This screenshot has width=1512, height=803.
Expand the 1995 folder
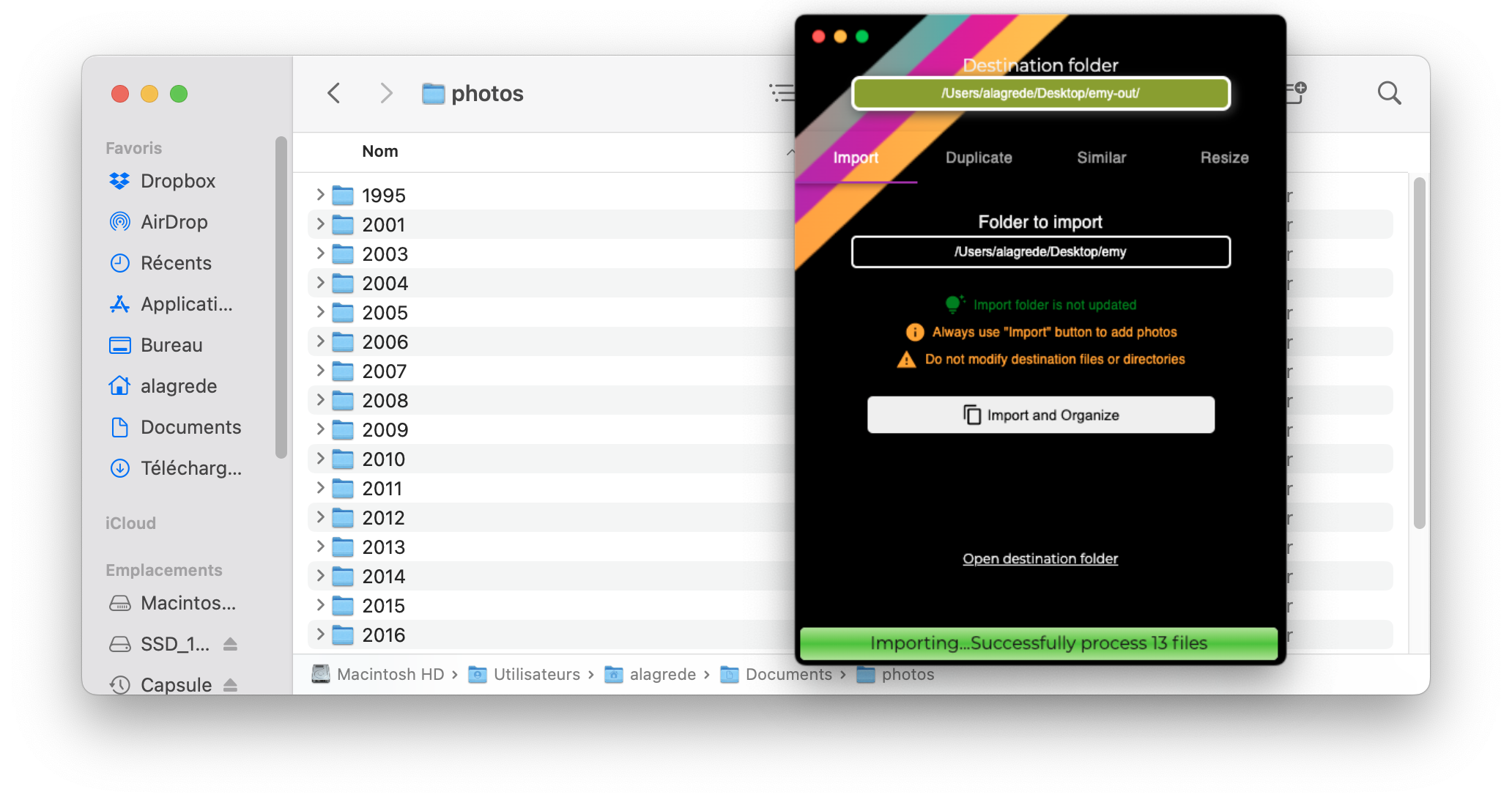320,195
